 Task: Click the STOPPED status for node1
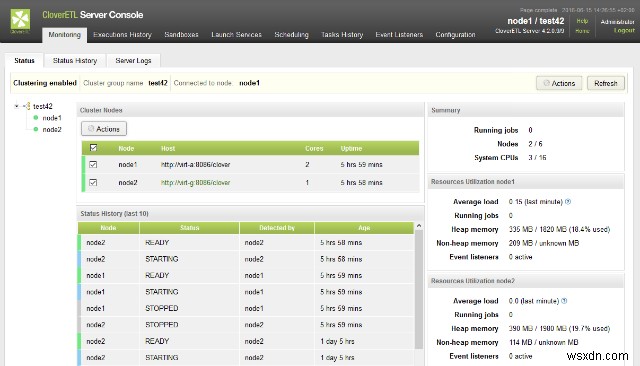[x=162, y=308]
